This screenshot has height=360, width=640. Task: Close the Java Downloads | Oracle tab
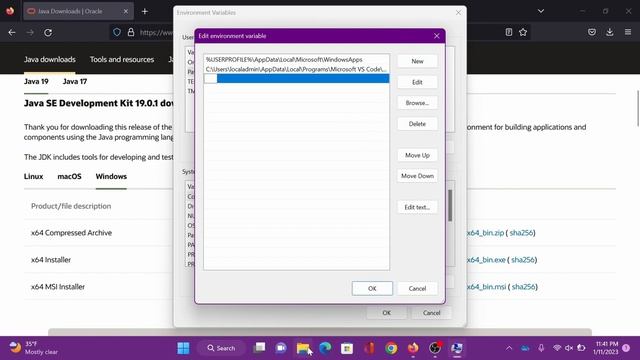pyautogui.click(x=126, y=11)
